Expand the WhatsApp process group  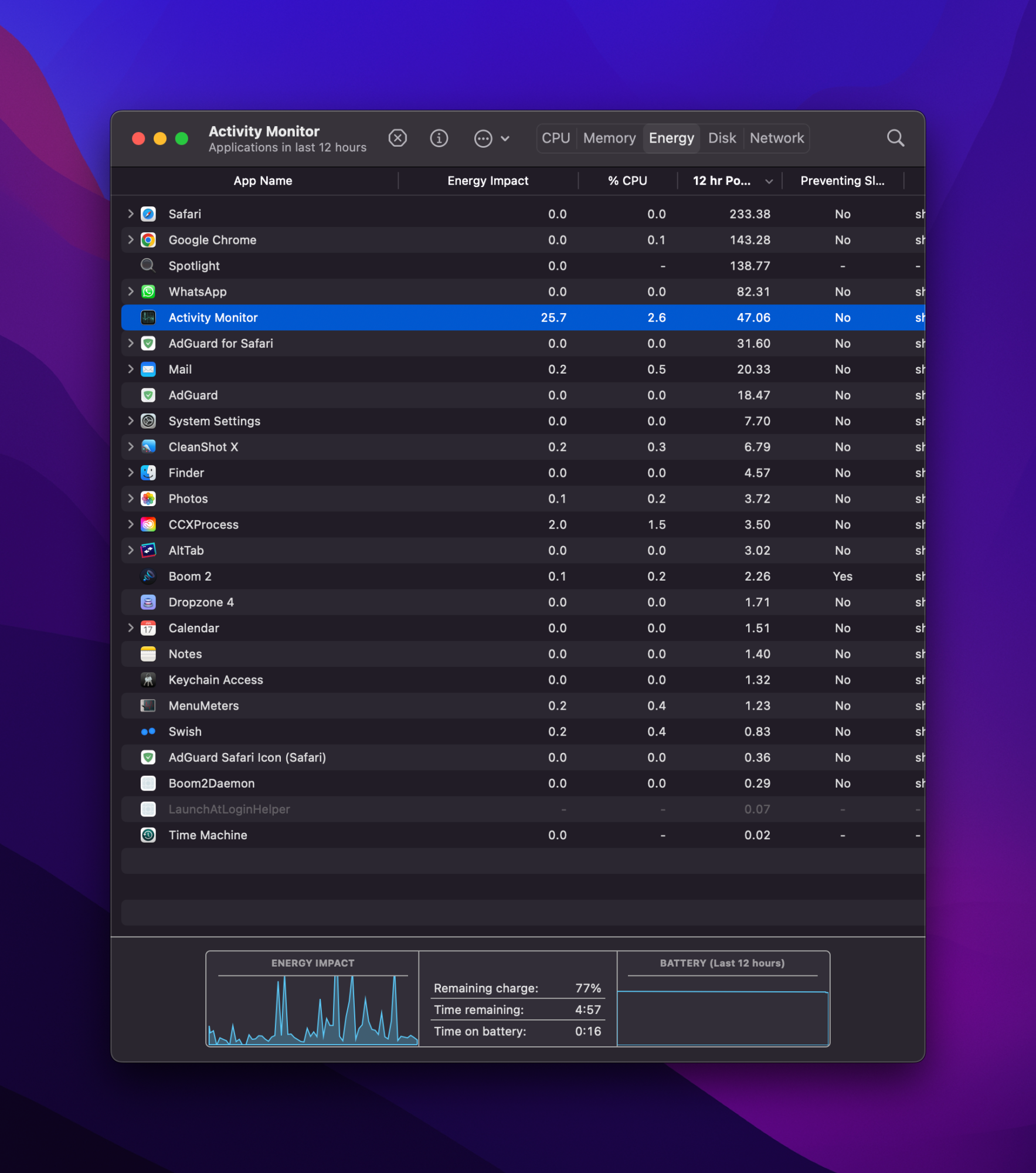[x=131, y=291]
